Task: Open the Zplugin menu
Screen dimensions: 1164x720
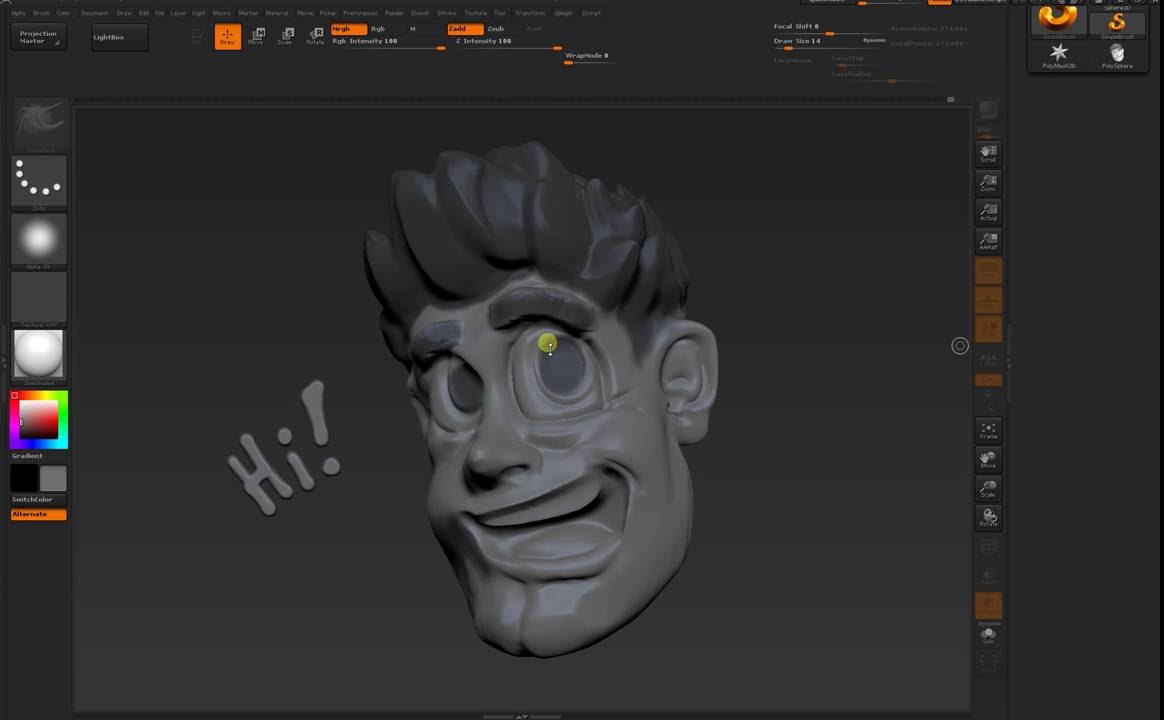Action: pos(563,13)
